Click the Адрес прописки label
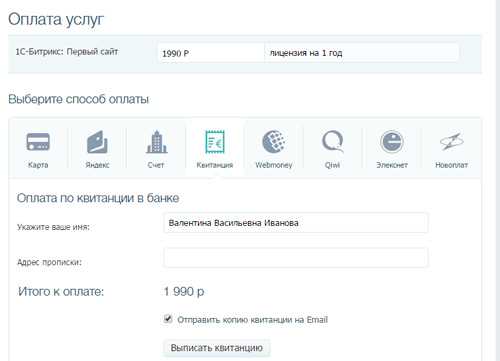The width and height of the screenshot is (500, 361). tap(49, 262)
